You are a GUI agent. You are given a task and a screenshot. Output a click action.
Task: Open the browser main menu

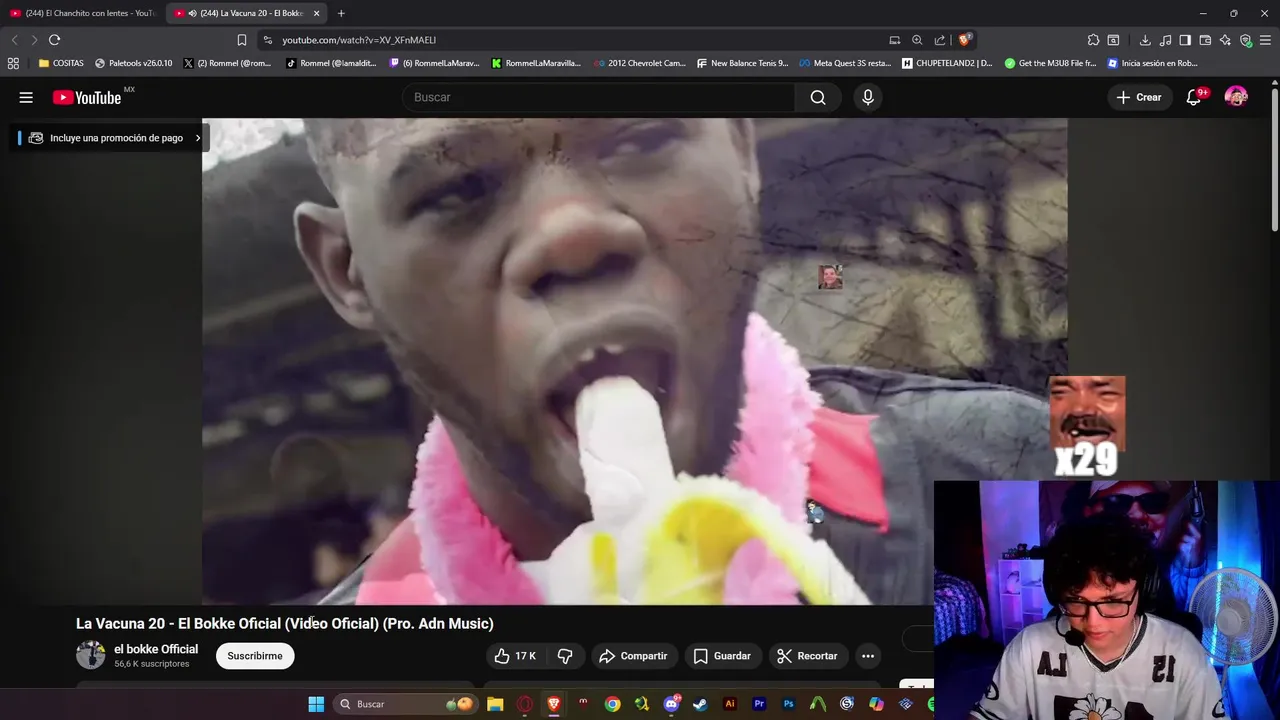coord(1266,40)
